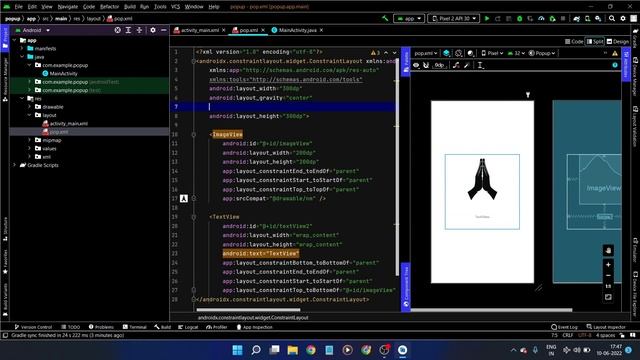Toggle the Project tool window stripe button
The image size is (640, 360).
5,38
